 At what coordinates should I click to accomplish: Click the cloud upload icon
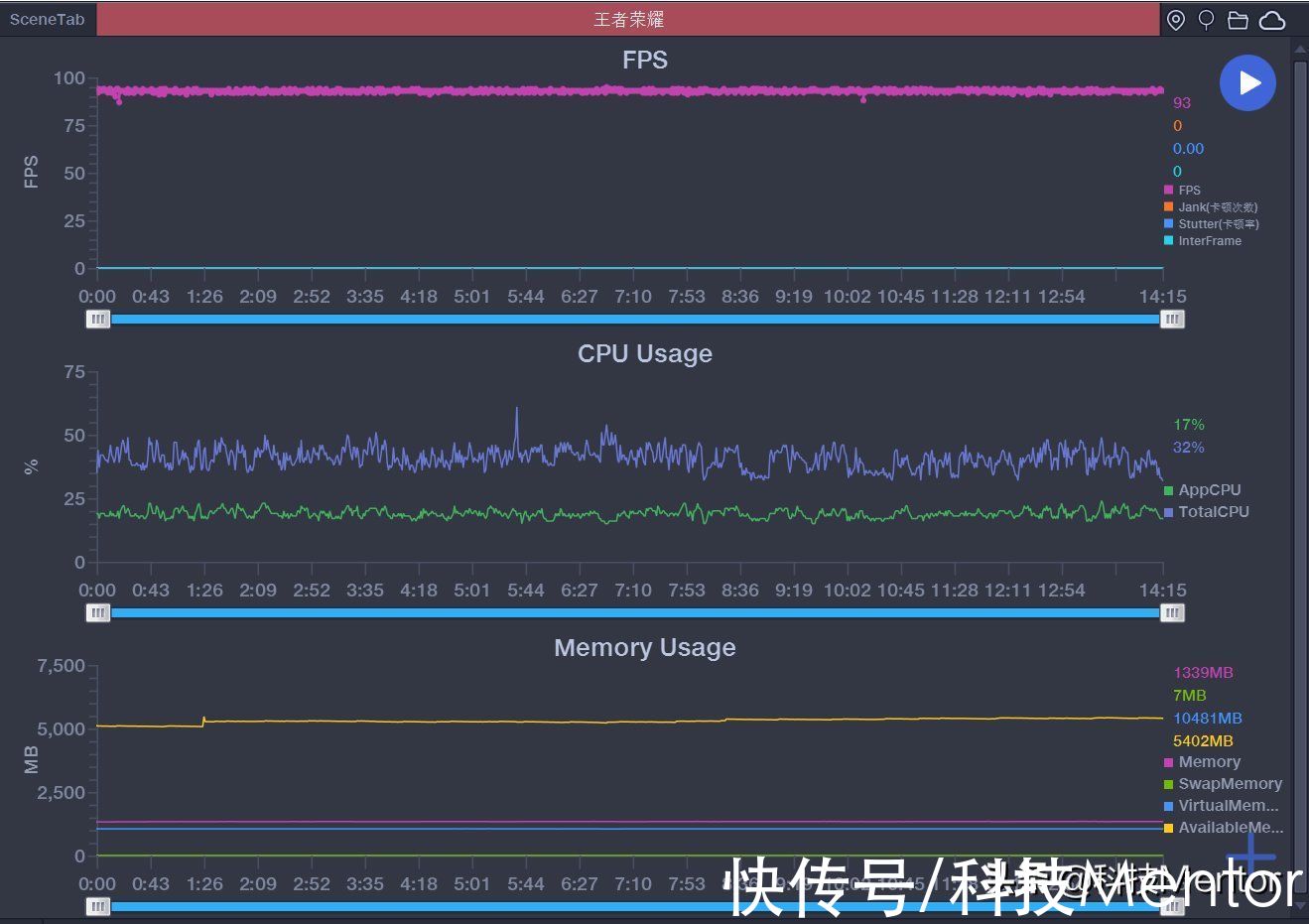coord(1272,20)
